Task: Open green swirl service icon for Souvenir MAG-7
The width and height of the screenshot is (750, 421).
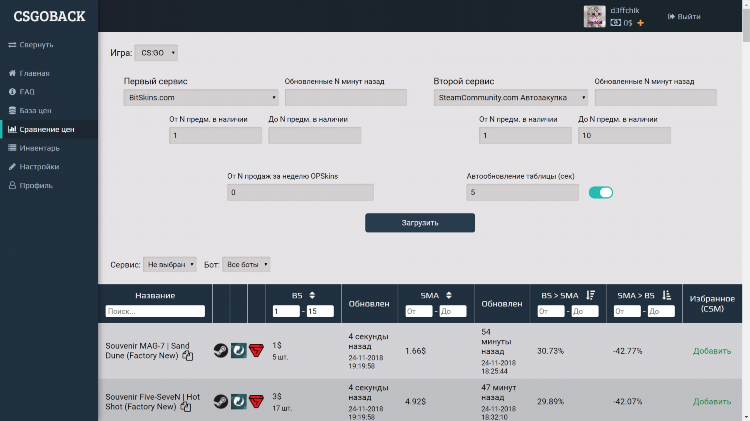Action: click(x=239, y=351)
